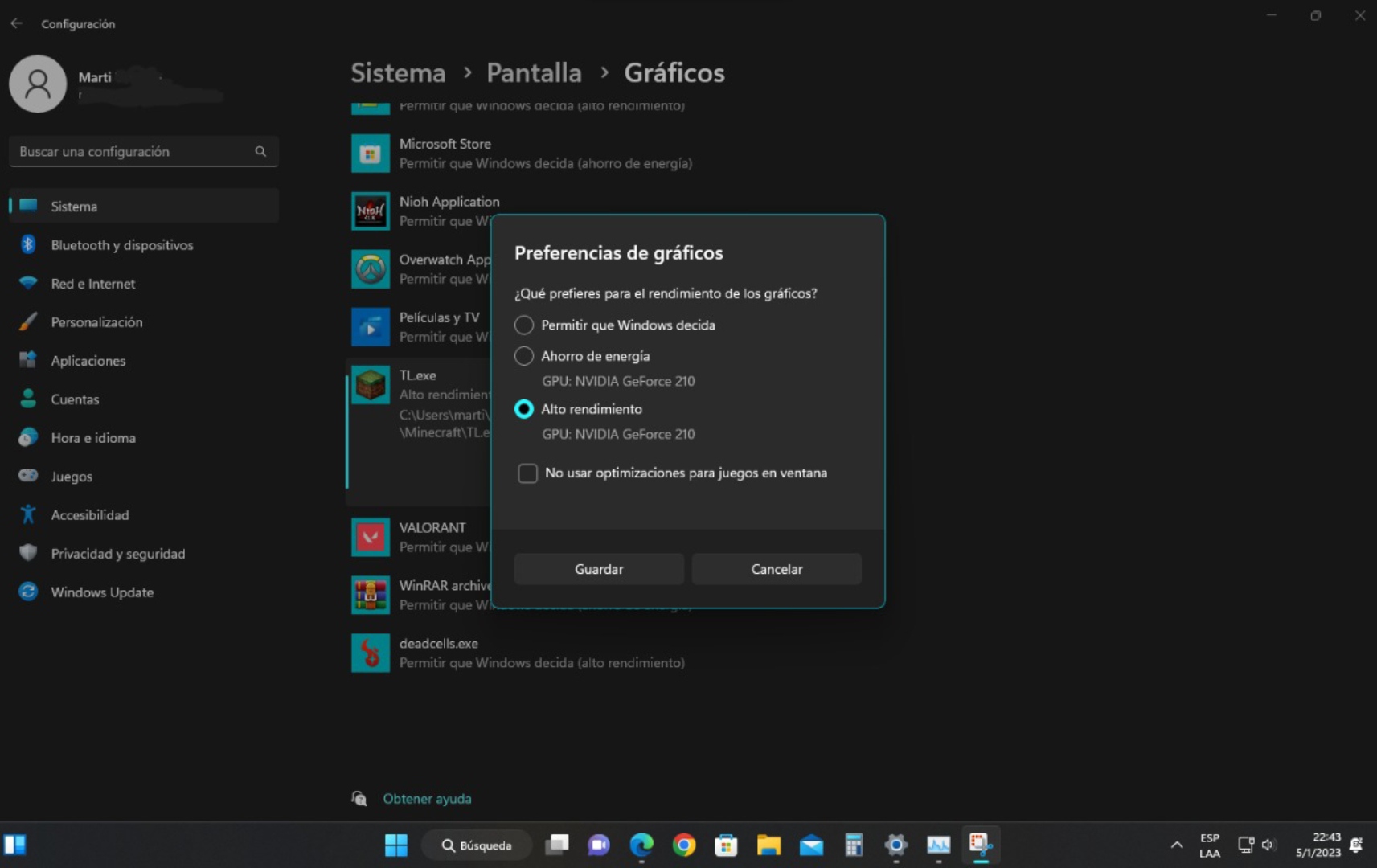Click the WinRAR archiver icon
This screenshot has height=868, width=1377.
pos(370,595)
